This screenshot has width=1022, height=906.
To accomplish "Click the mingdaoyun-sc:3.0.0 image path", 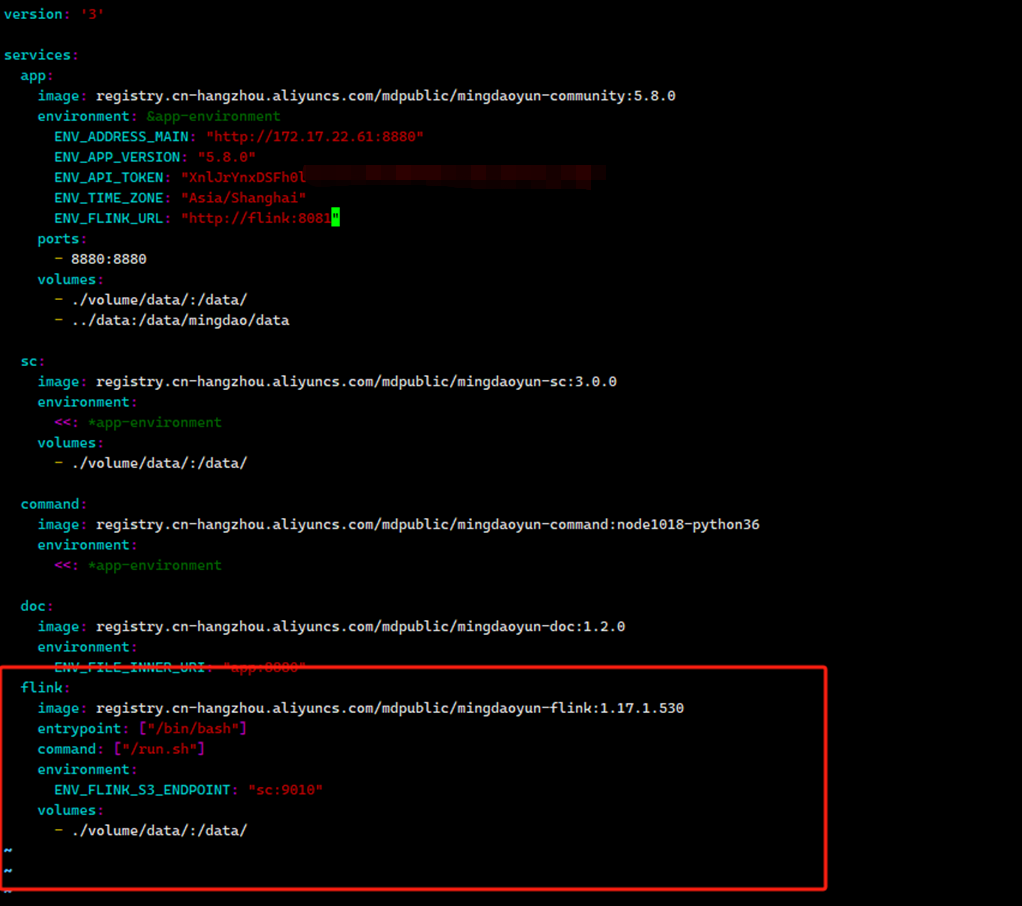I will (x=357, y=382).
